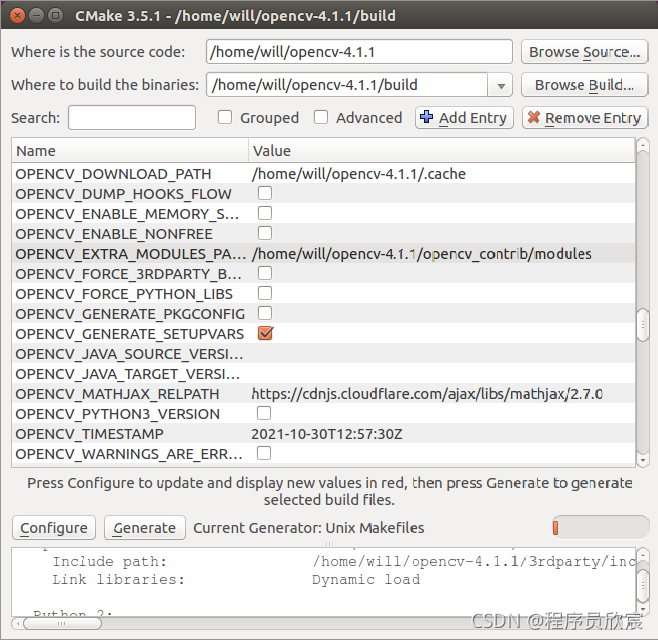
Task: Maximize the CMake window
Action: pyautogui.click(x=56, y=16)
